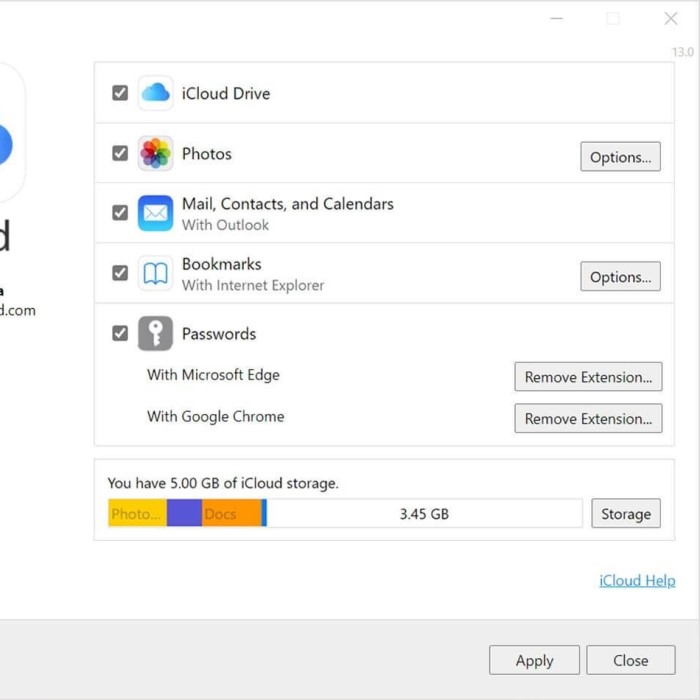Viewport: 700px width, 700px height.
Task: Open the Storage button
Action: point(626,513)
